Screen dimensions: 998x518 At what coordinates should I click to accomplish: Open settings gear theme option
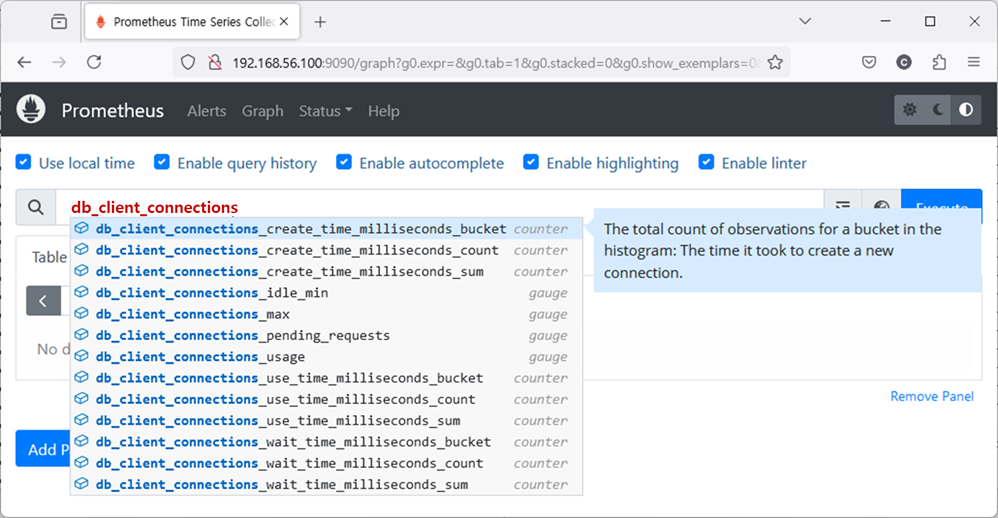(910, 110)
